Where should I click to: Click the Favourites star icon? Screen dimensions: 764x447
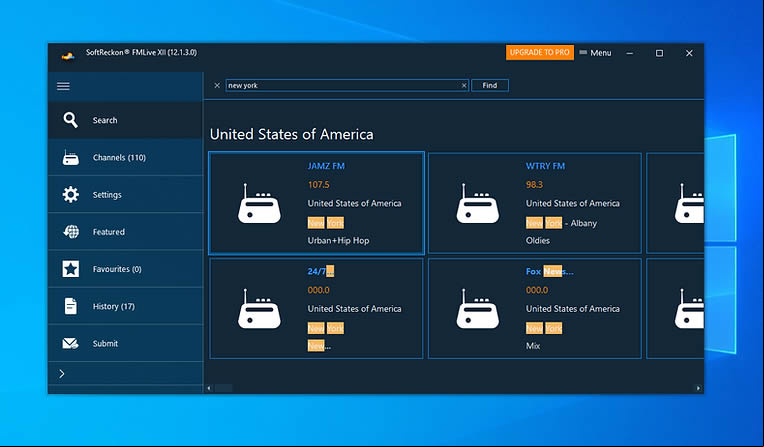71,269
